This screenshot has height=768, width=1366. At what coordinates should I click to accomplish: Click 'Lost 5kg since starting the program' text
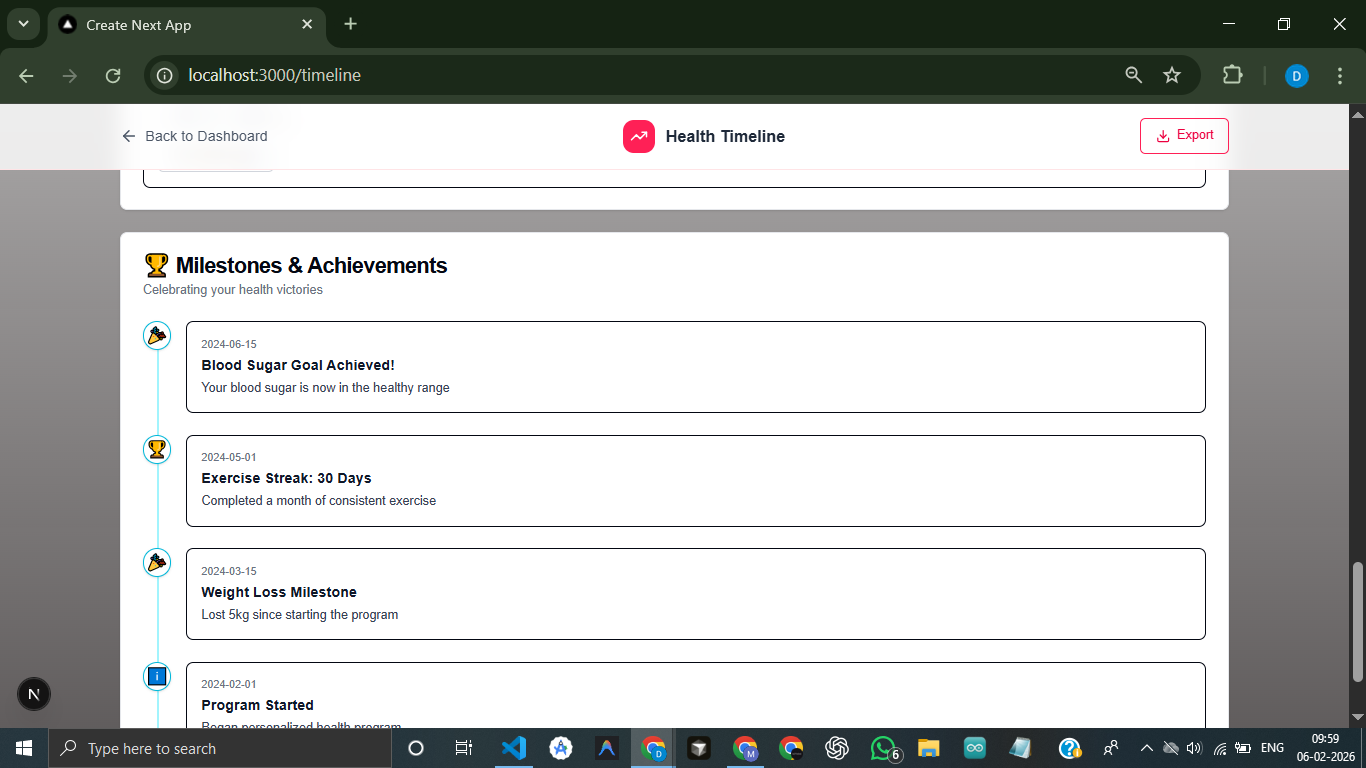(x=299, y=614)
